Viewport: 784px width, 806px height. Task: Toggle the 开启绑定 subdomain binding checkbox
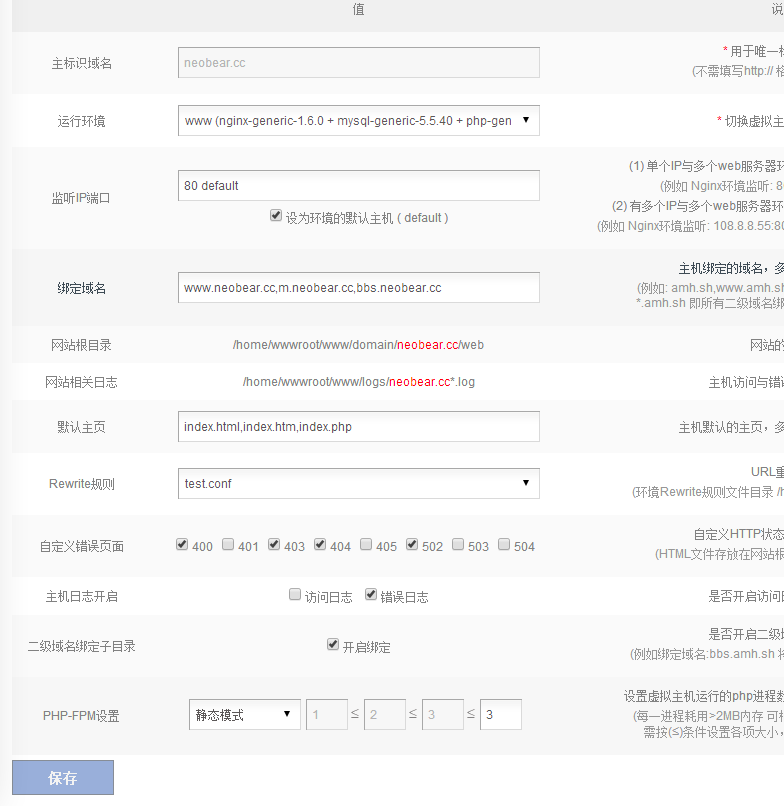tap(333, 645)
